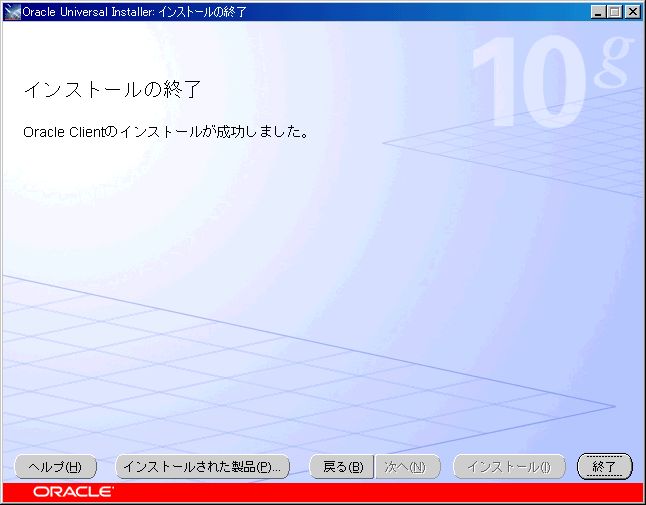Image resolution: width=646 pixels, height=505 pixels.
Task: Click the Oracle Universal Installer title bar icon
Action: point(12,12)
